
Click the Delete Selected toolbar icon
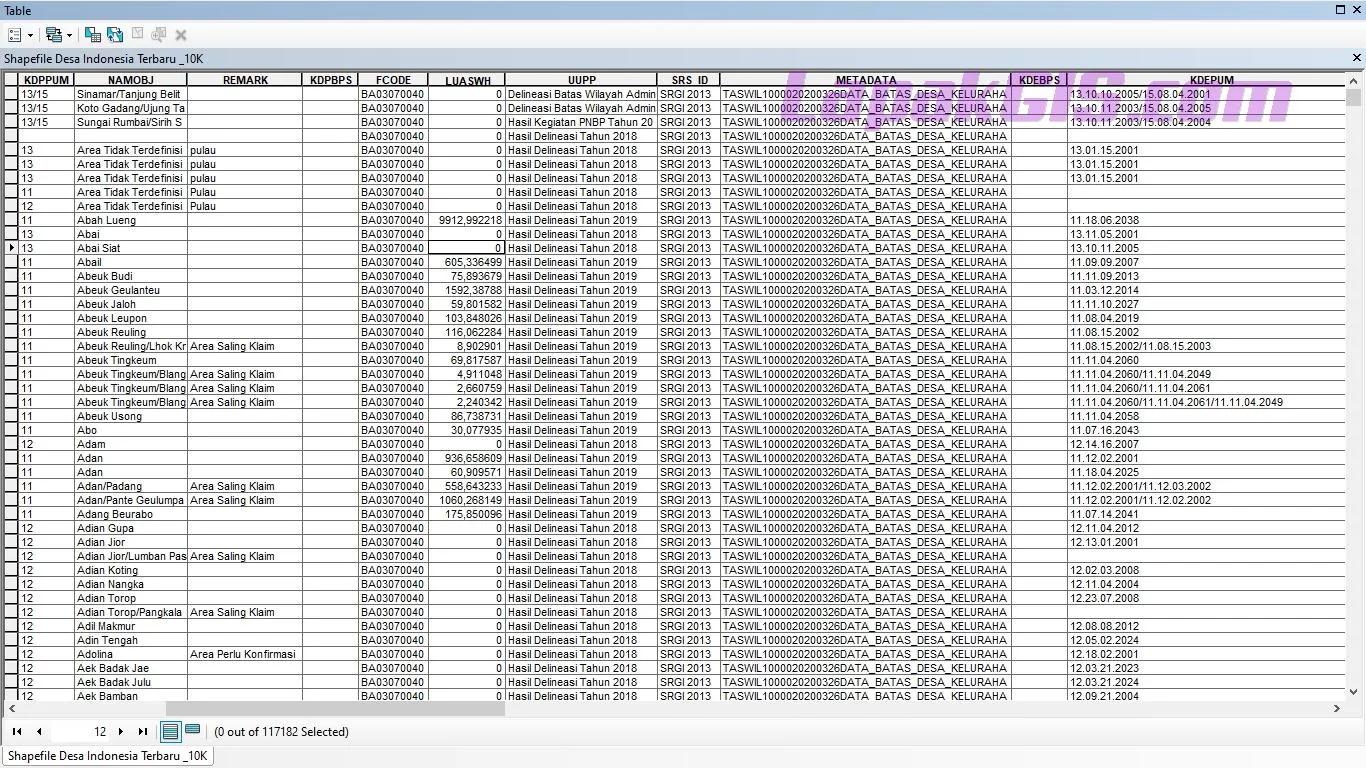(181, 35)
